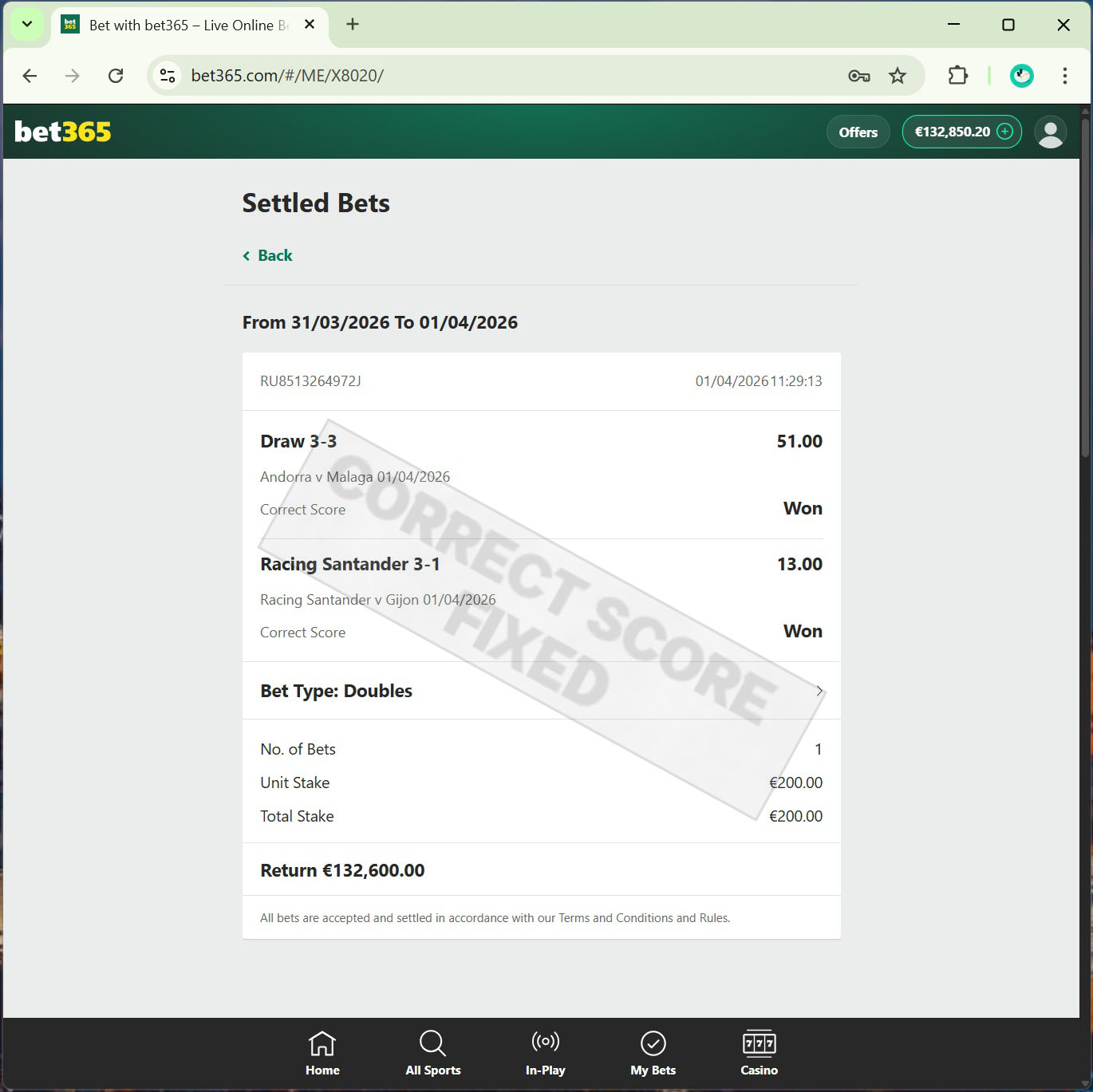This screenshot has height=1092, width=1093.
Task: Open a new browser tab
Action: coord(352,25)
